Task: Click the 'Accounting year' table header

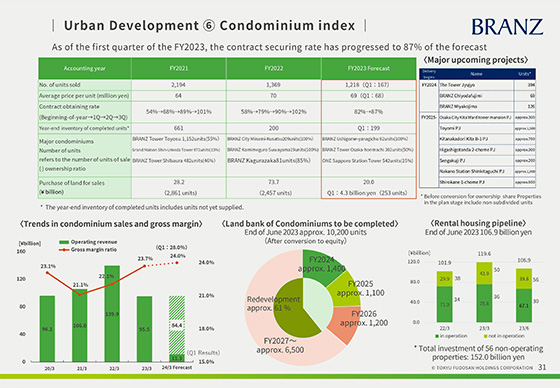Action: click(85, 68)
